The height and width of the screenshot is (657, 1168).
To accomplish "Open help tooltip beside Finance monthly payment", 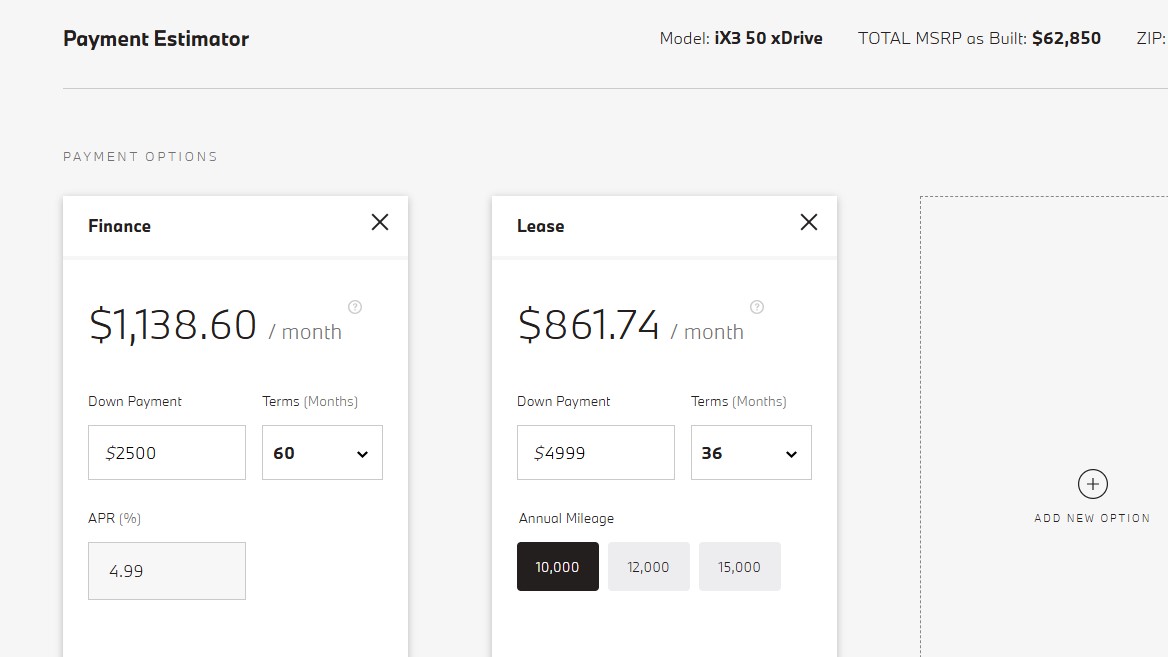I will [x=355, y=307].
